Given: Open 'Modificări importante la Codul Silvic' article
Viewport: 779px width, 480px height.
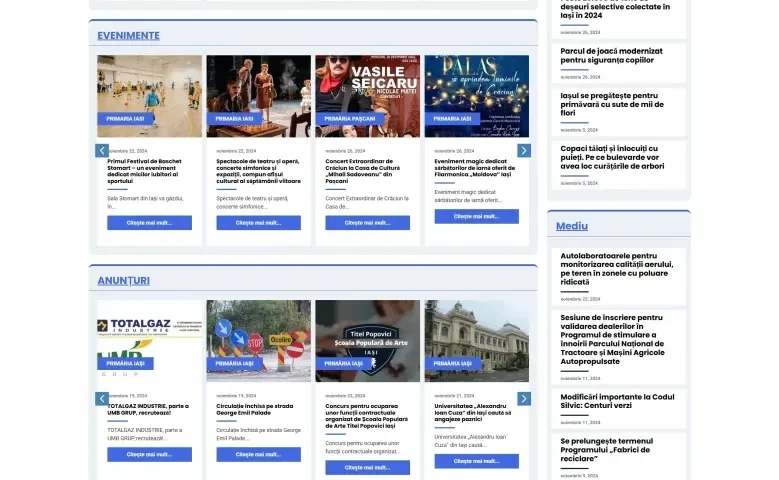Looking at the screenshot, I should pyautogui.click(x=617, y=401).
